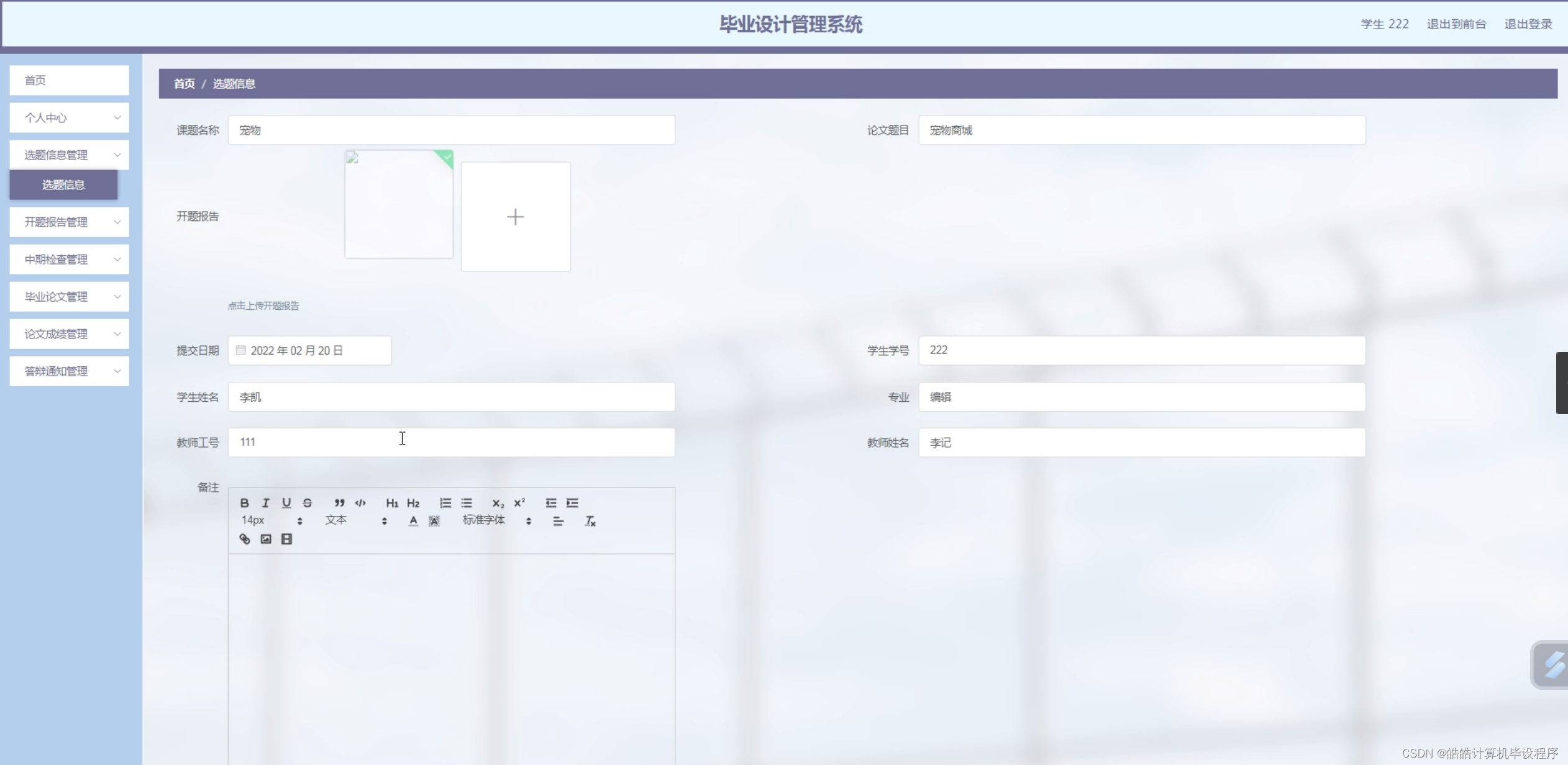Go to 首页 in the sidebar
The image size is (1568, 765).
[69, 81]
